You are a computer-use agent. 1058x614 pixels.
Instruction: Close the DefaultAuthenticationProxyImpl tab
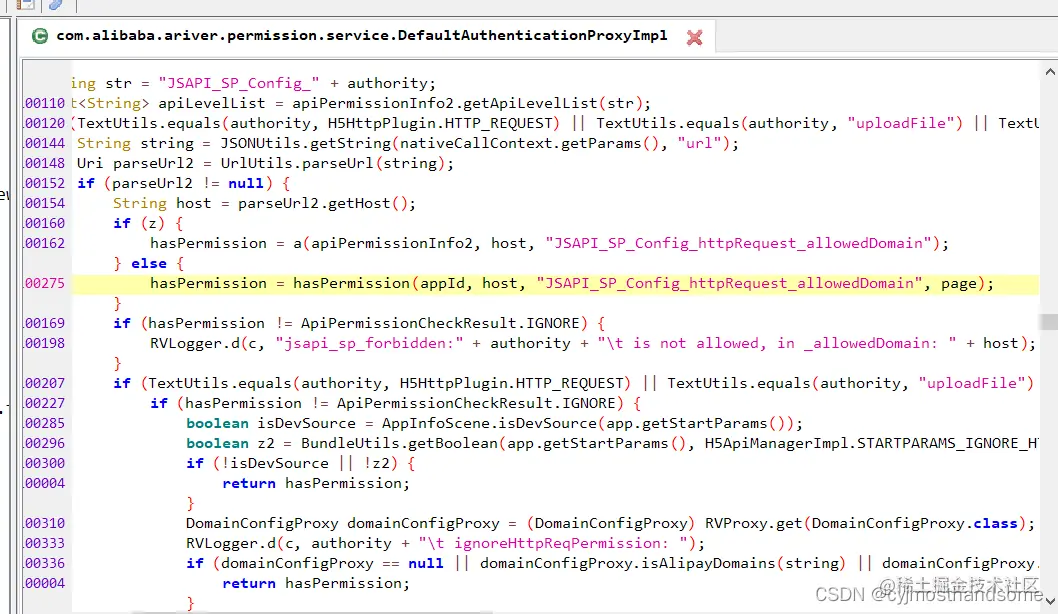pos(694,37)
